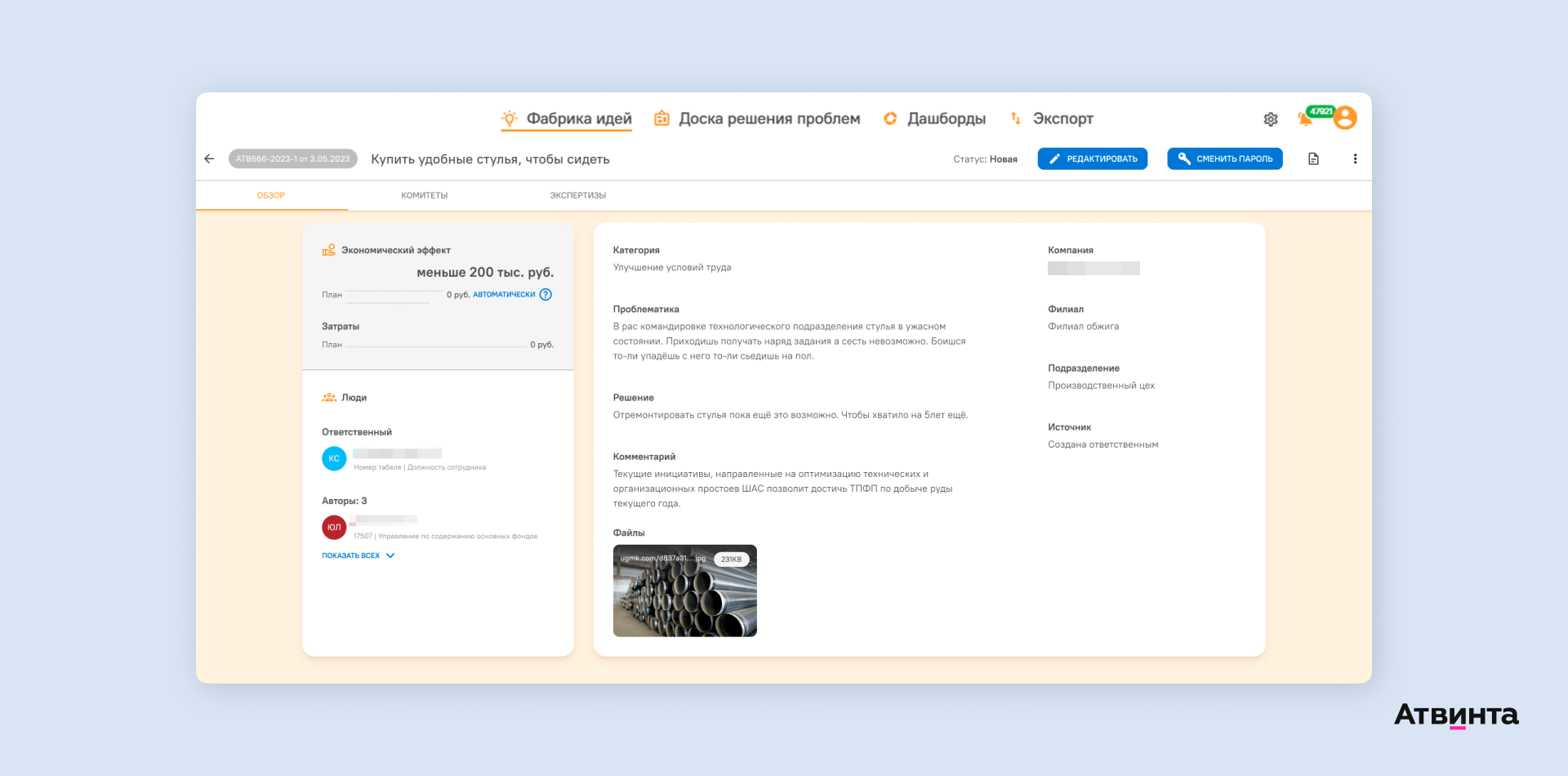The image size is (1568, 776).
Task: Click Номер табеля | Должность сотрудника text
Action: tap(420, 468)
